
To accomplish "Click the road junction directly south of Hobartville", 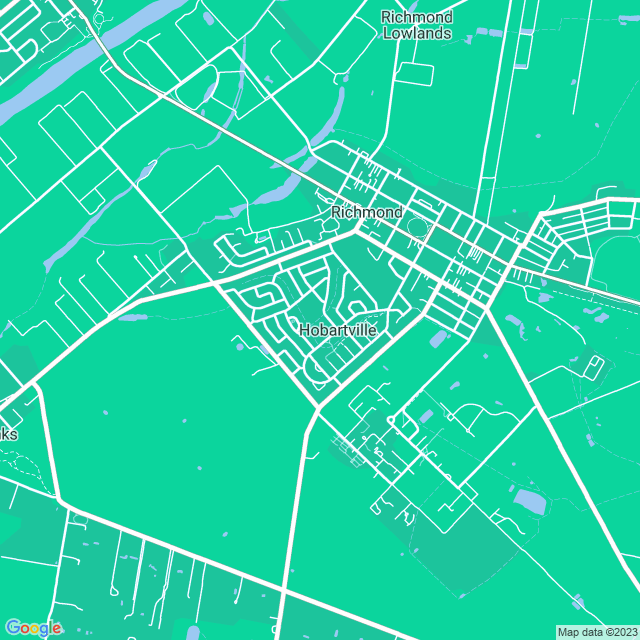I will (x=318, y=407).
